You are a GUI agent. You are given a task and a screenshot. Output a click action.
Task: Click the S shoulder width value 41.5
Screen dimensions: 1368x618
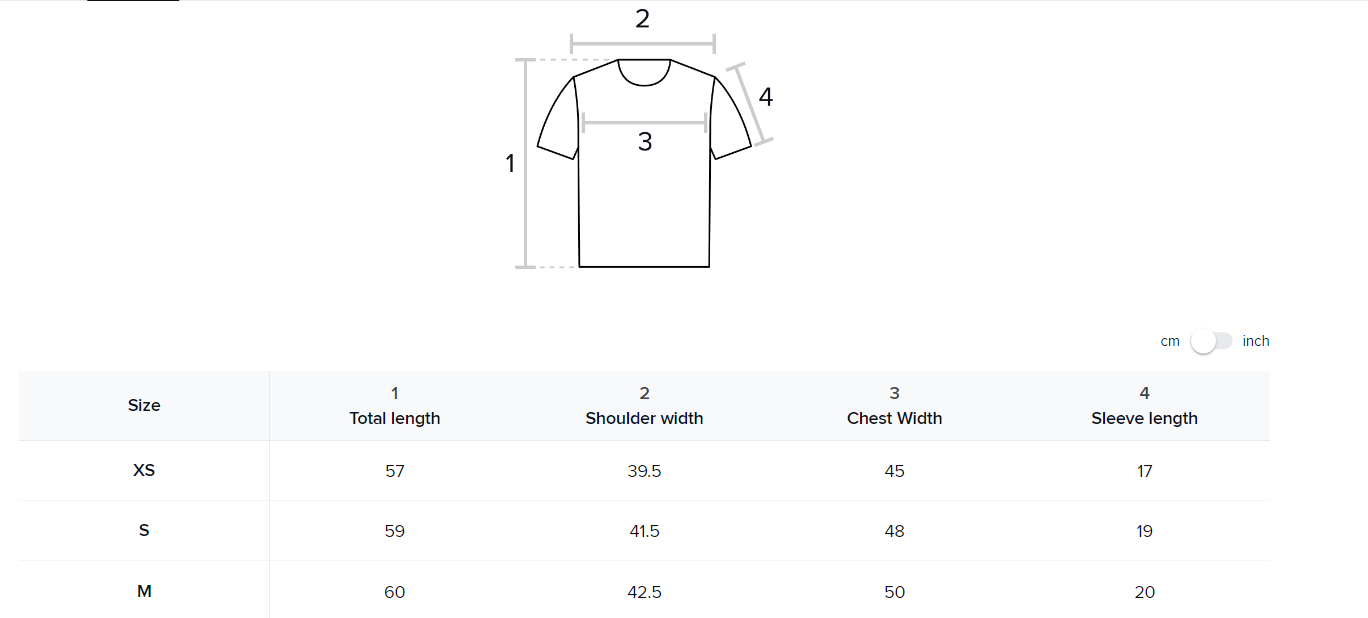[x=644, y=531]
